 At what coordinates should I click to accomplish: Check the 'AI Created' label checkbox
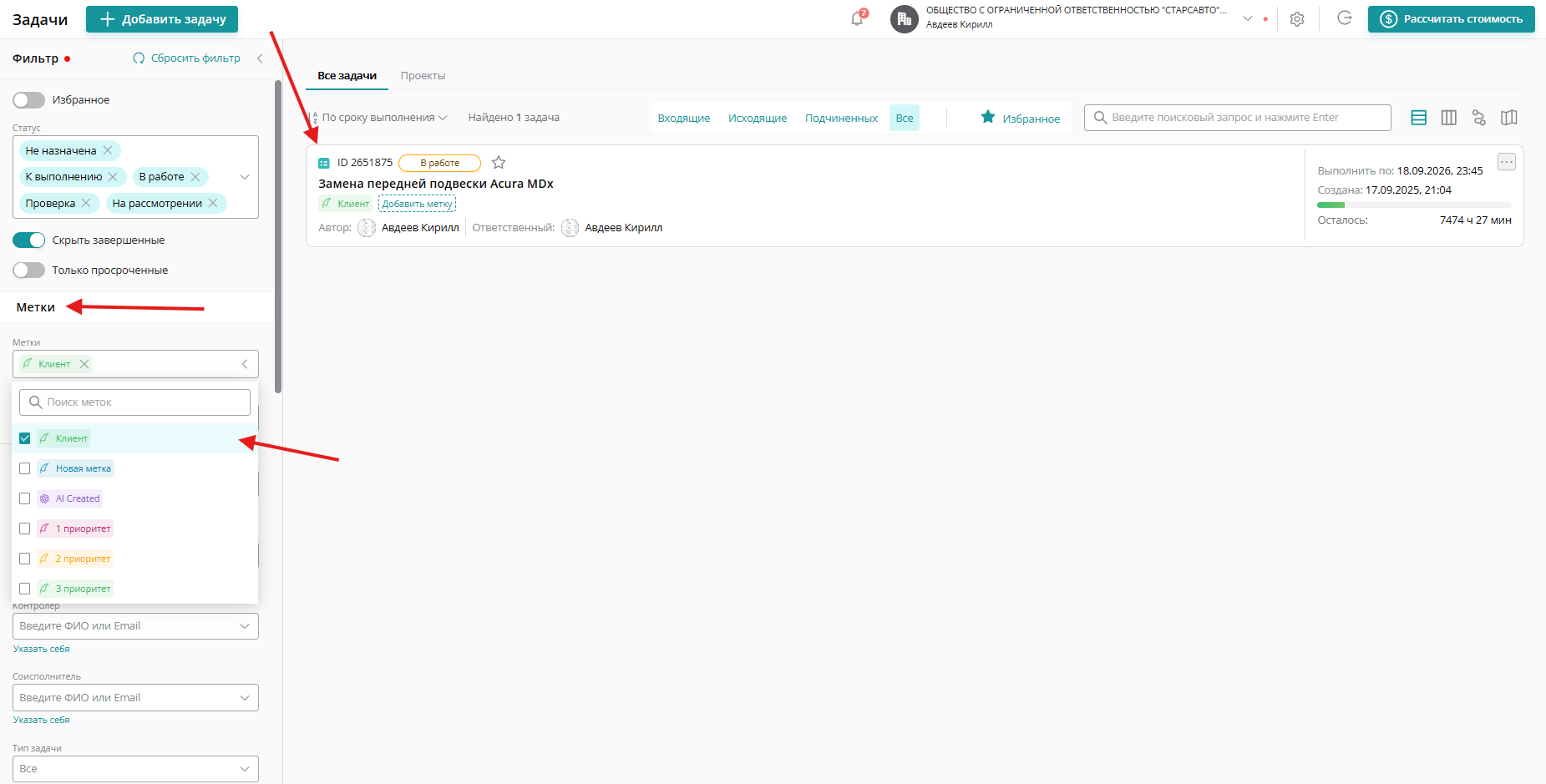(25, 498)
